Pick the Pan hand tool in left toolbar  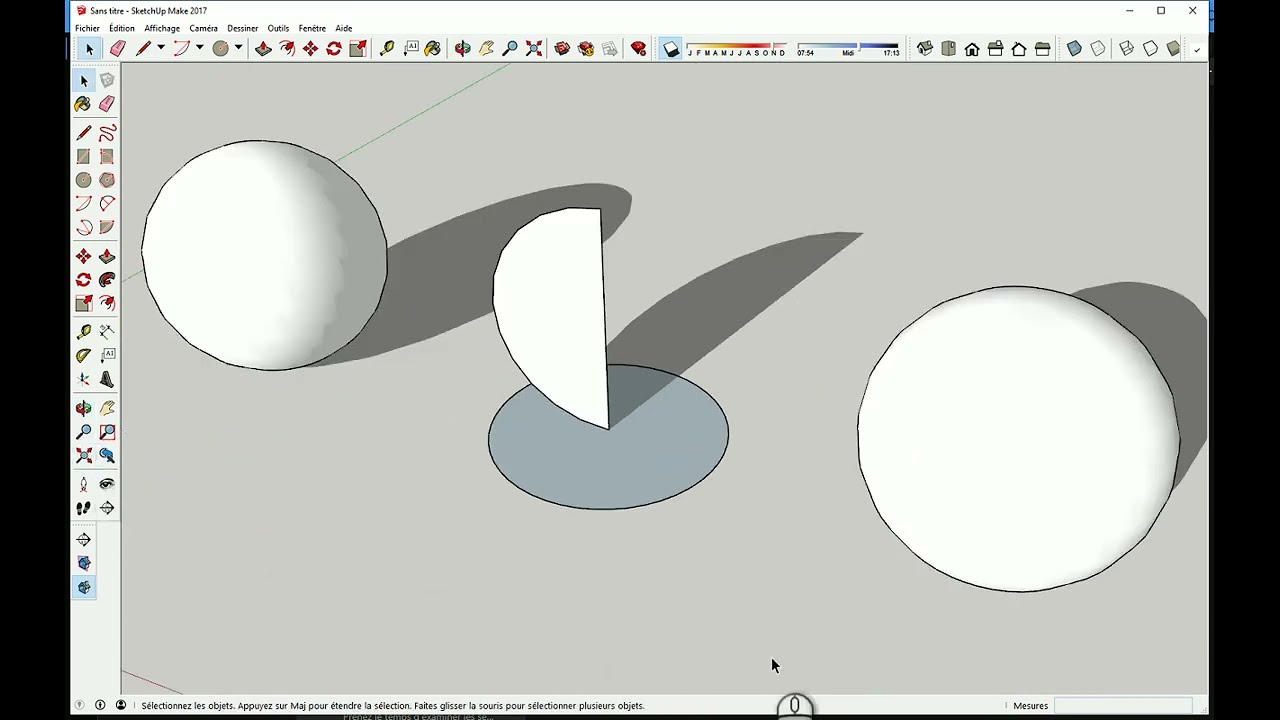pyautogui.click(x=107, y=408)
